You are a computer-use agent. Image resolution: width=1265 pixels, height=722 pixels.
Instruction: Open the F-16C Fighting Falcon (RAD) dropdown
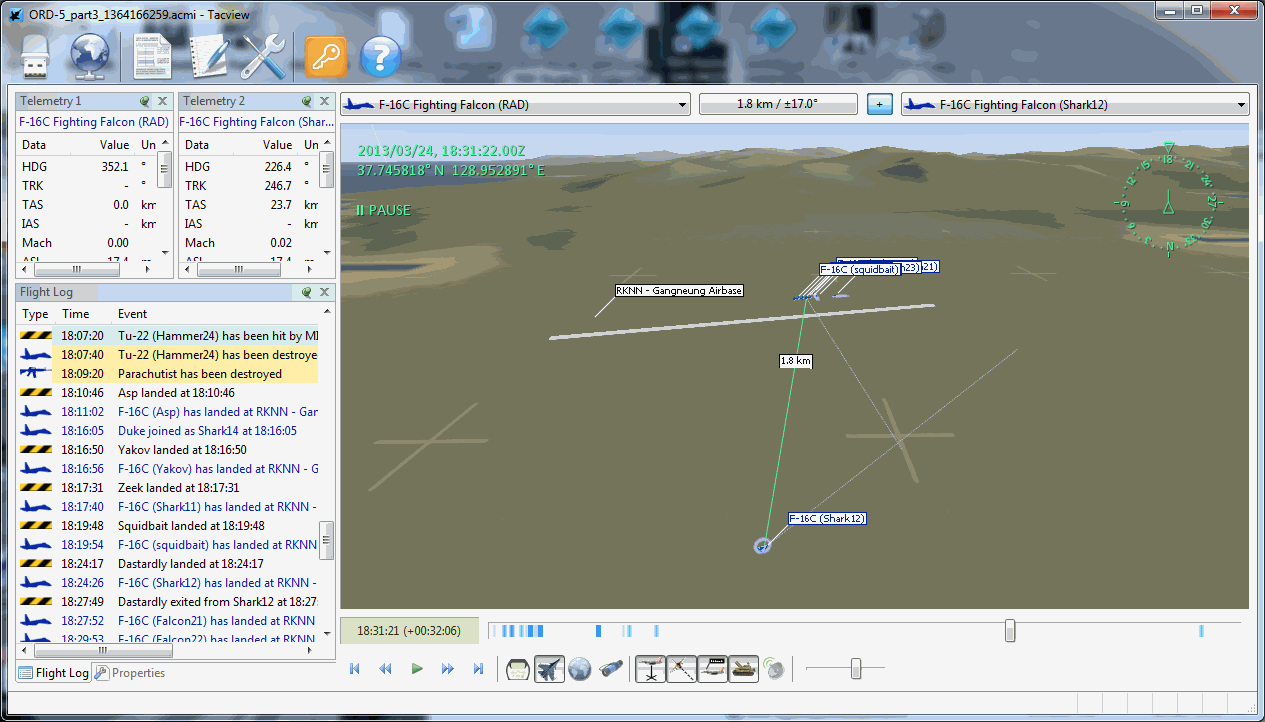(x=515, y=104)
